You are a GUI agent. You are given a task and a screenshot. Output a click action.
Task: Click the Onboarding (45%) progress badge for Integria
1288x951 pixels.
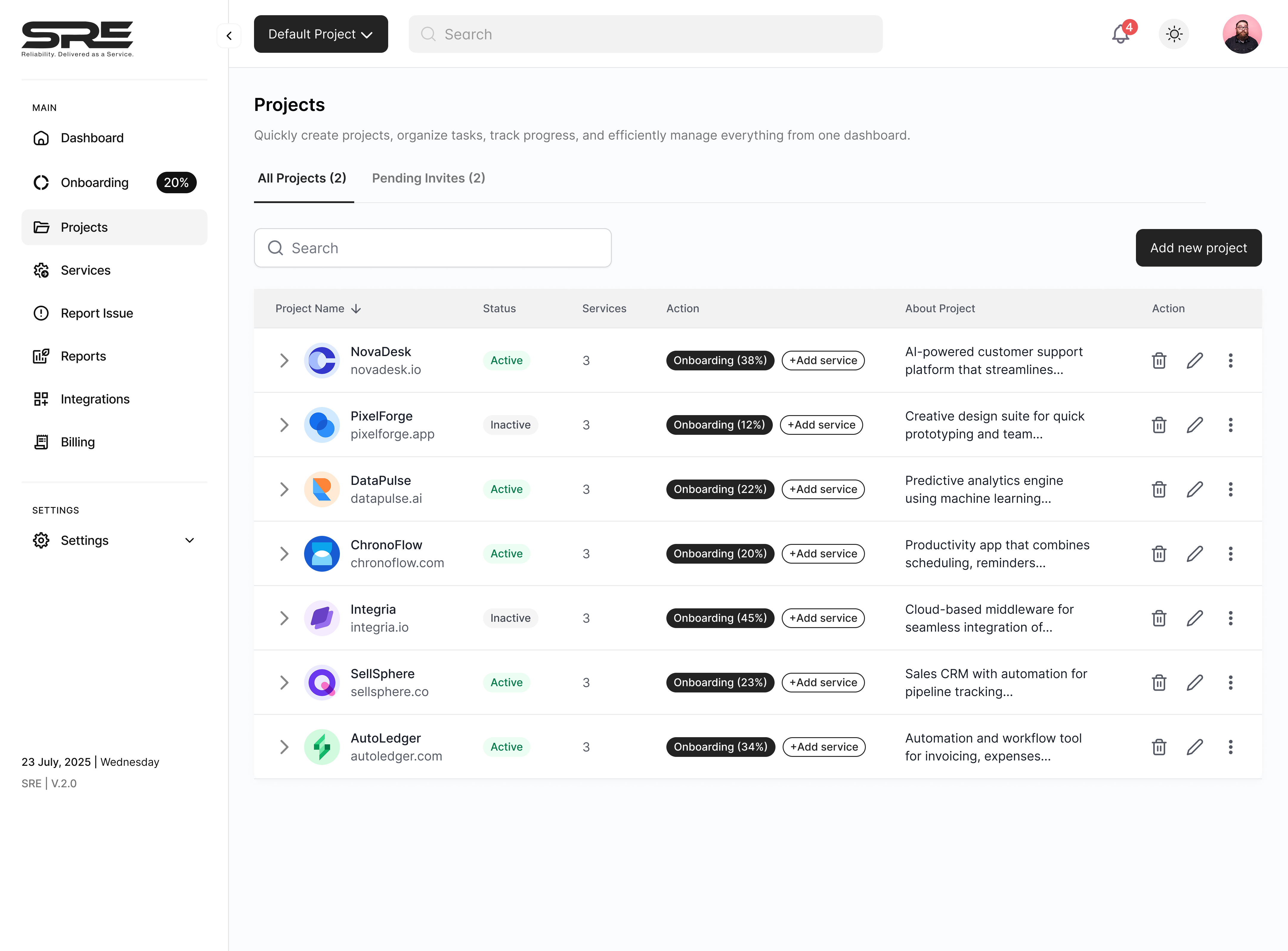(x=720, y=618)
